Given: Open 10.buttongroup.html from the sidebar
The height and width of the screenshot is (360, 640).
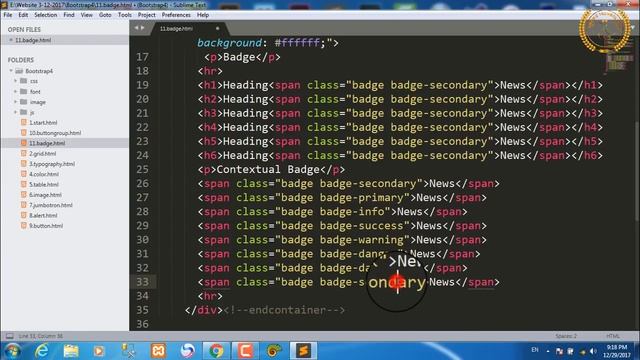Looking at the screenshot, I should pyautogui.click(x=55, y=133).
